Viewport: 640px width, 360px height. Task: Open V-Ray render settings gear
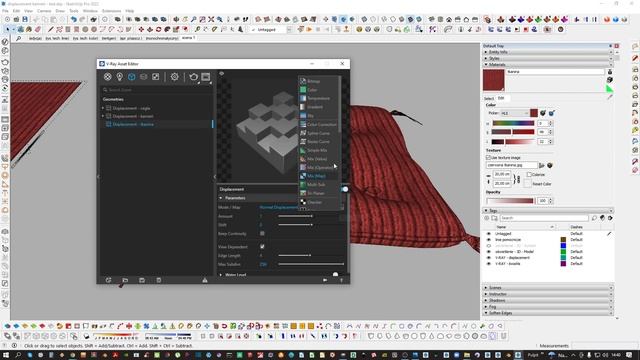174,77
